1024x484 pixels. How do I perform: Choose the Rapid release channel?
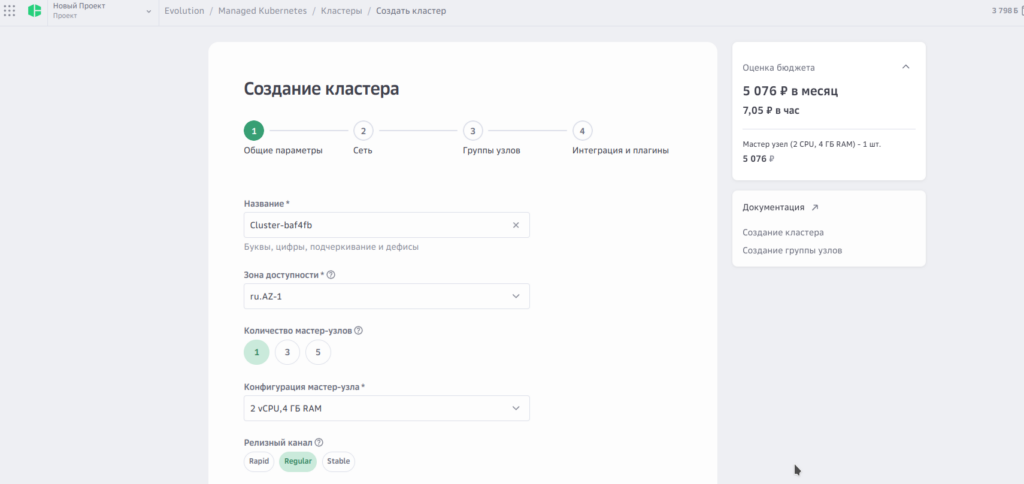[x=259, y=461]
